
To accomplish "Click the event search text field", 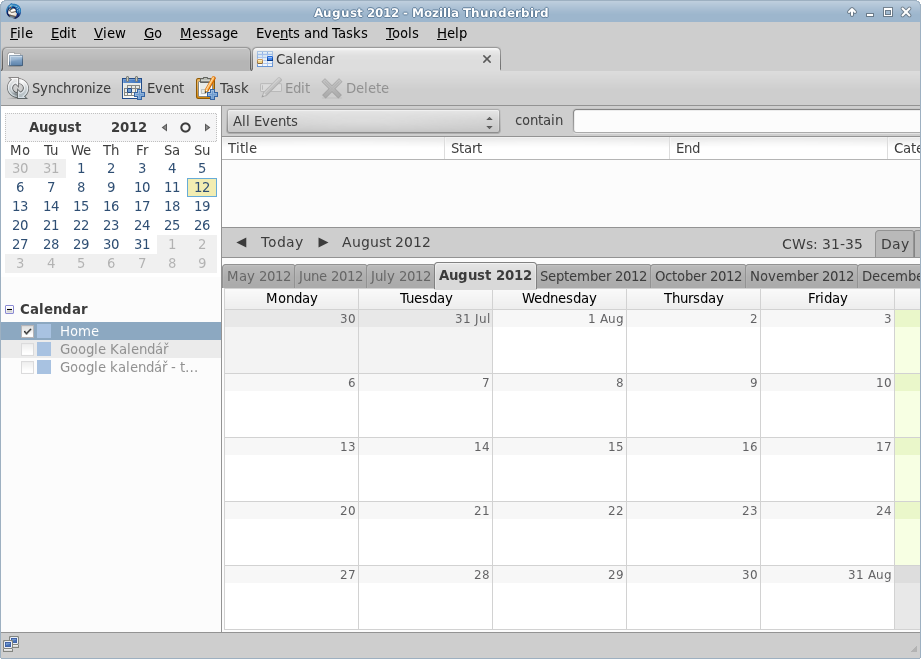I will pos(747,122).
